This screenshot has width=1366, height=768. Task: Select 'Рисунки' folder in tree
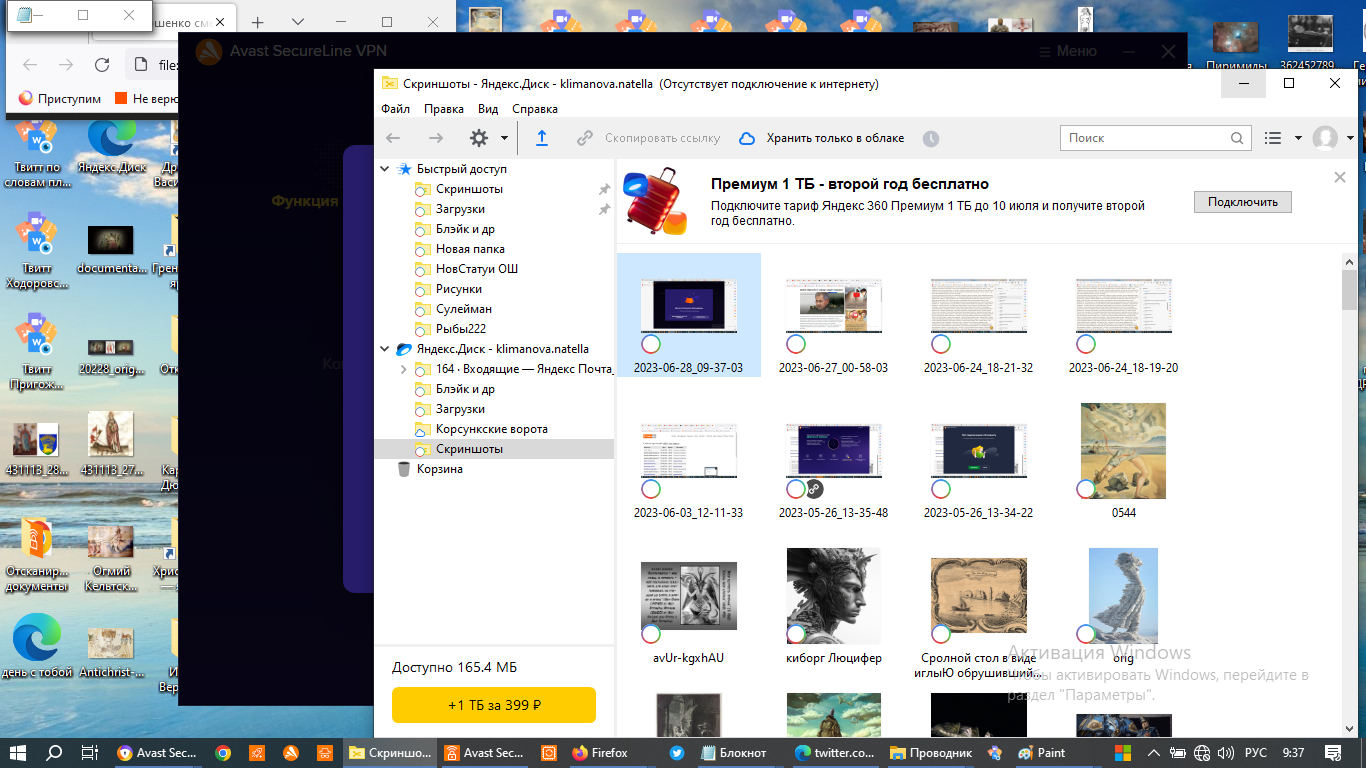pos(459,289)
